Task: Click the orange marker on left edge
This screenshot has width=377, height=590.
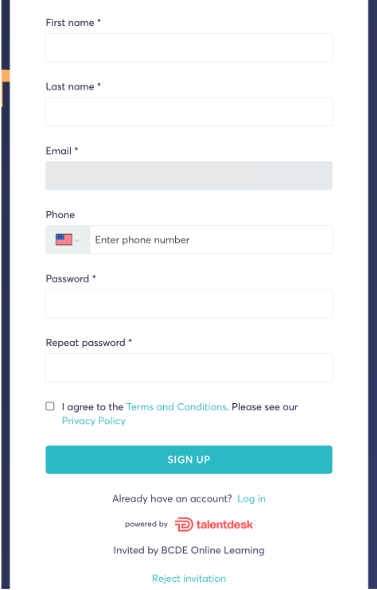Action: click(5, 76)
